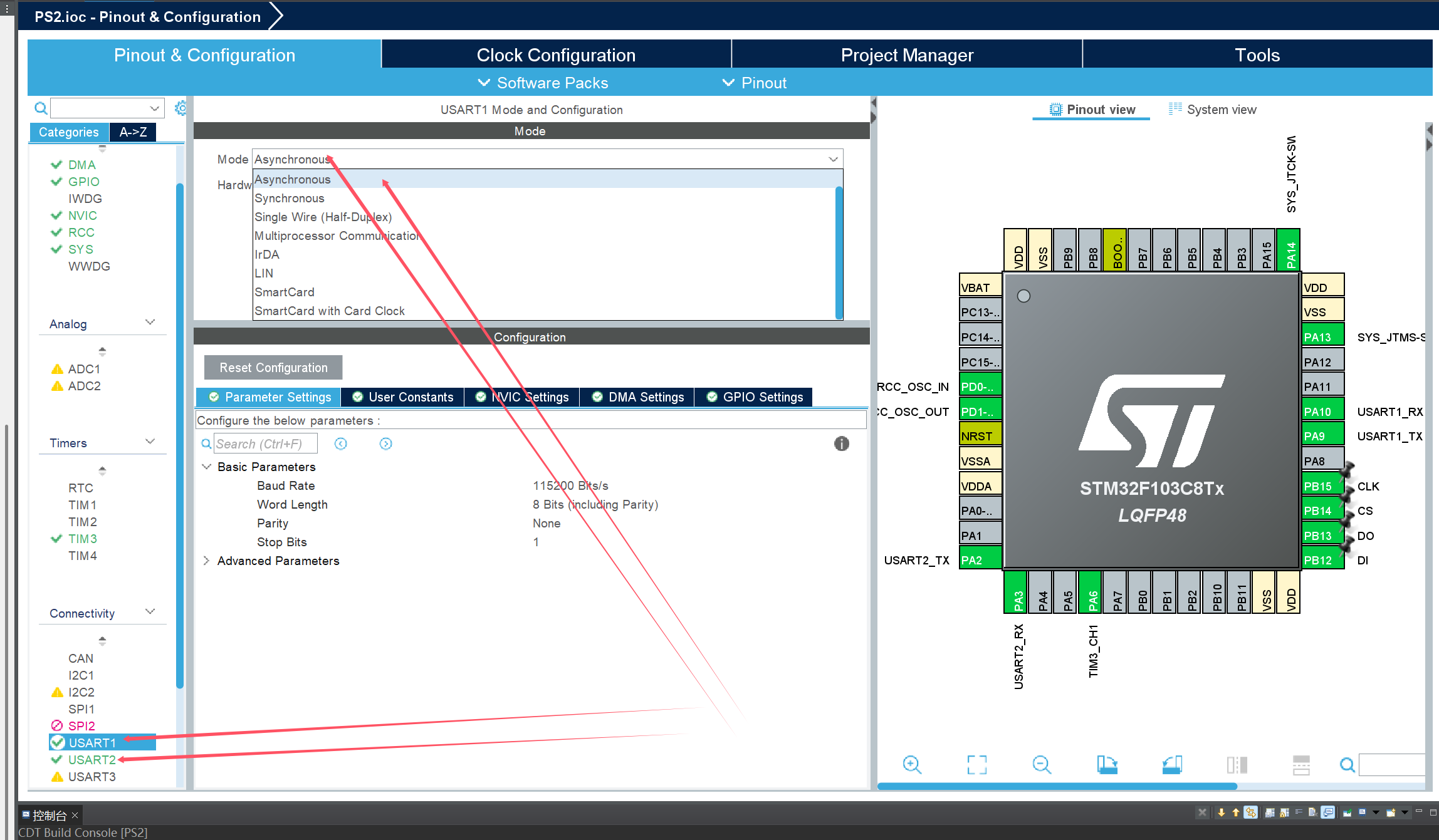Select SPI2 in the Connectivity list
The image size is (1439, 840).
pos(81,725)
